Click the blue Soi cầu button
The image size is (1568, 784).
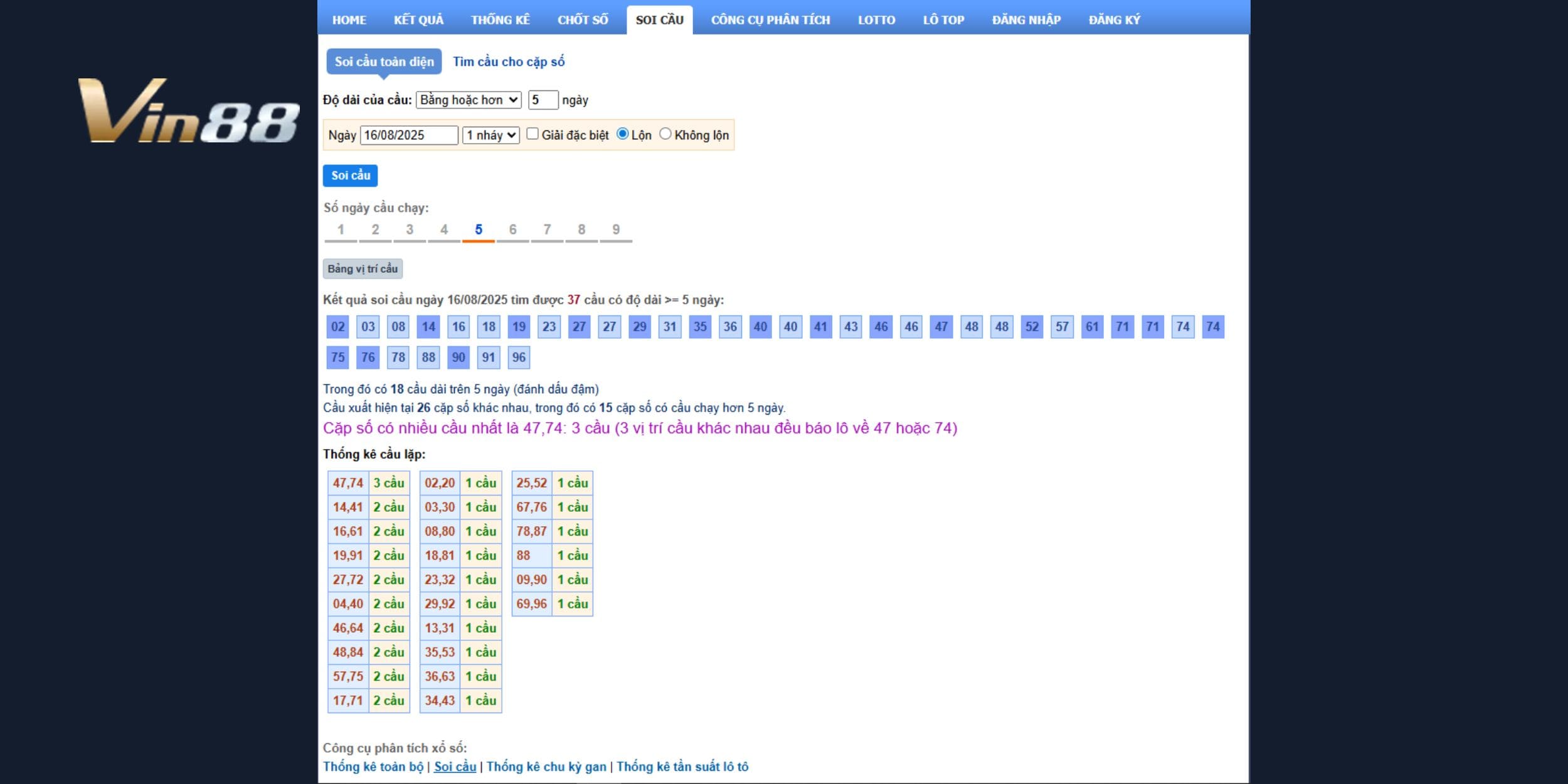[350, 176]
